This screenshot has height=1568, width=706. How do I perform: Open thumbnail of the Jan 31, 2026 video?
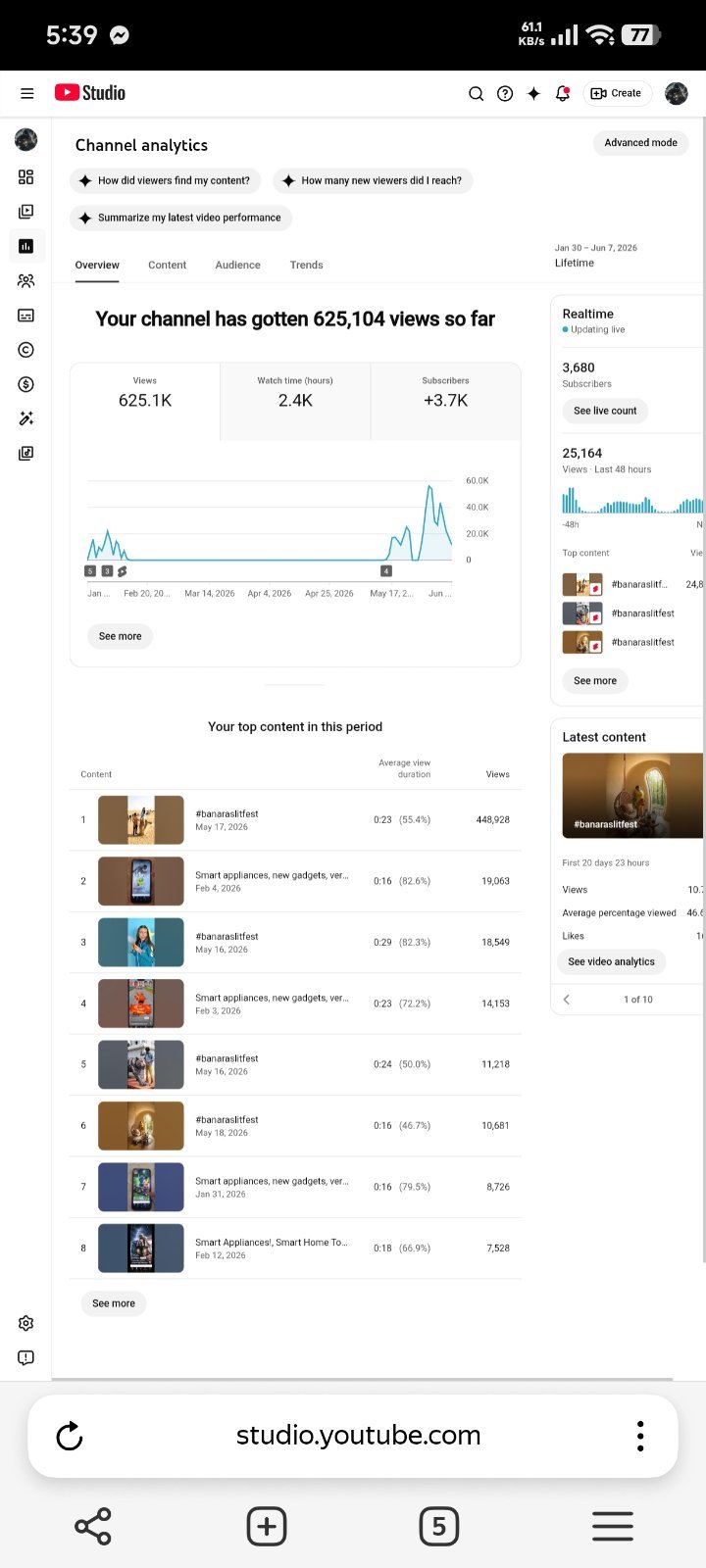coord(141,1187)
